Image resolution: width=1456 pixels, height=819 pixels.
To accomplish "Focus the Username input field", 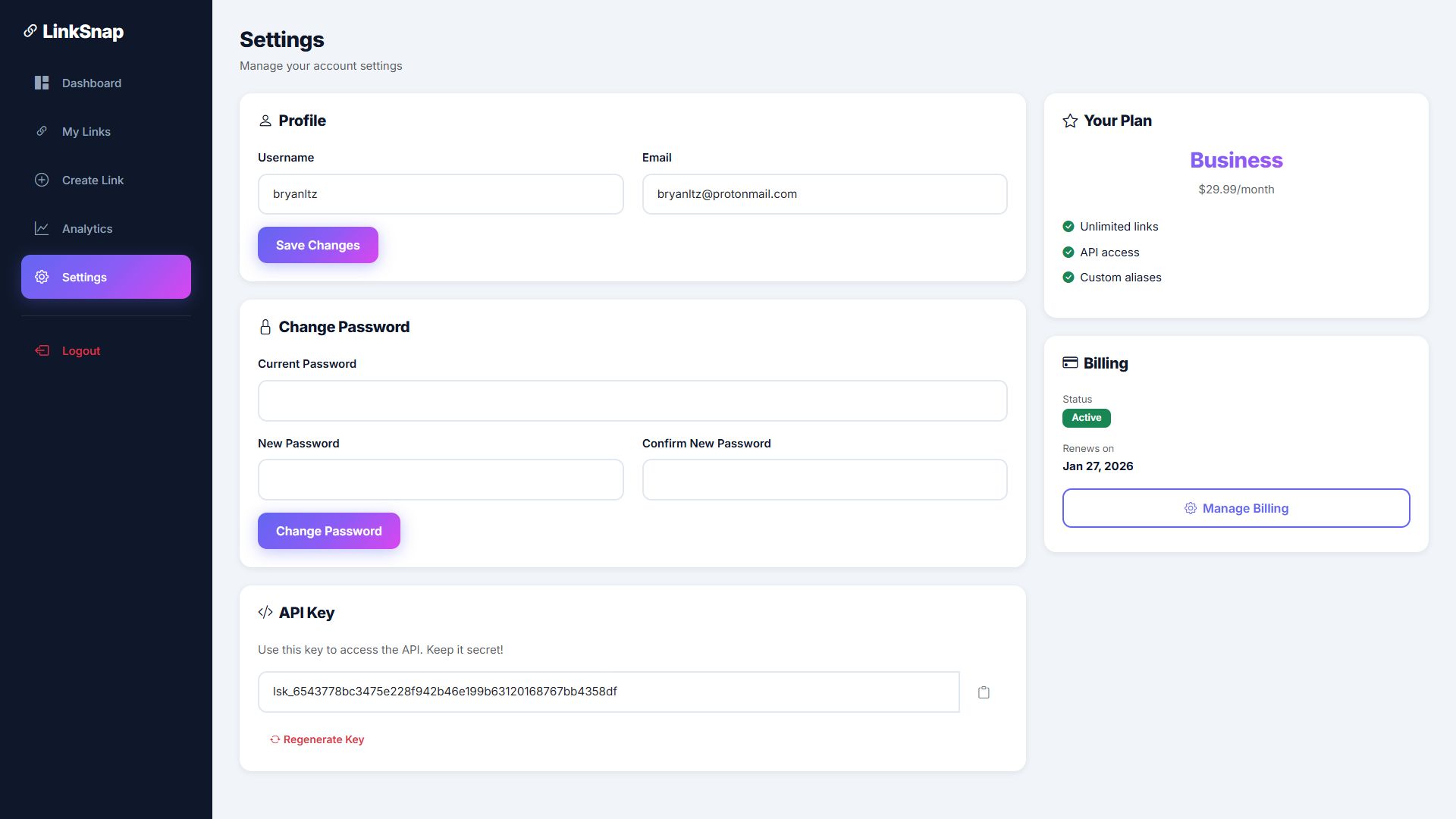I will coord(440,194).
